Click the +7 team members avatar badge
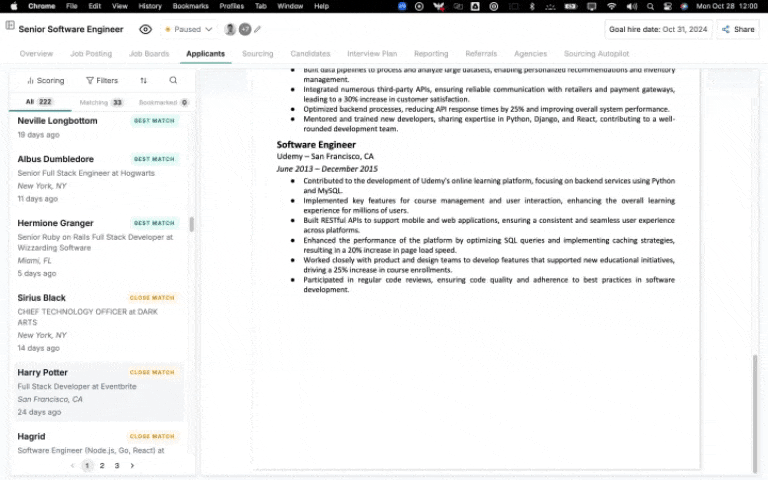Screen dimensions: 768x480 pyautogui.click(x=245, y=30)
